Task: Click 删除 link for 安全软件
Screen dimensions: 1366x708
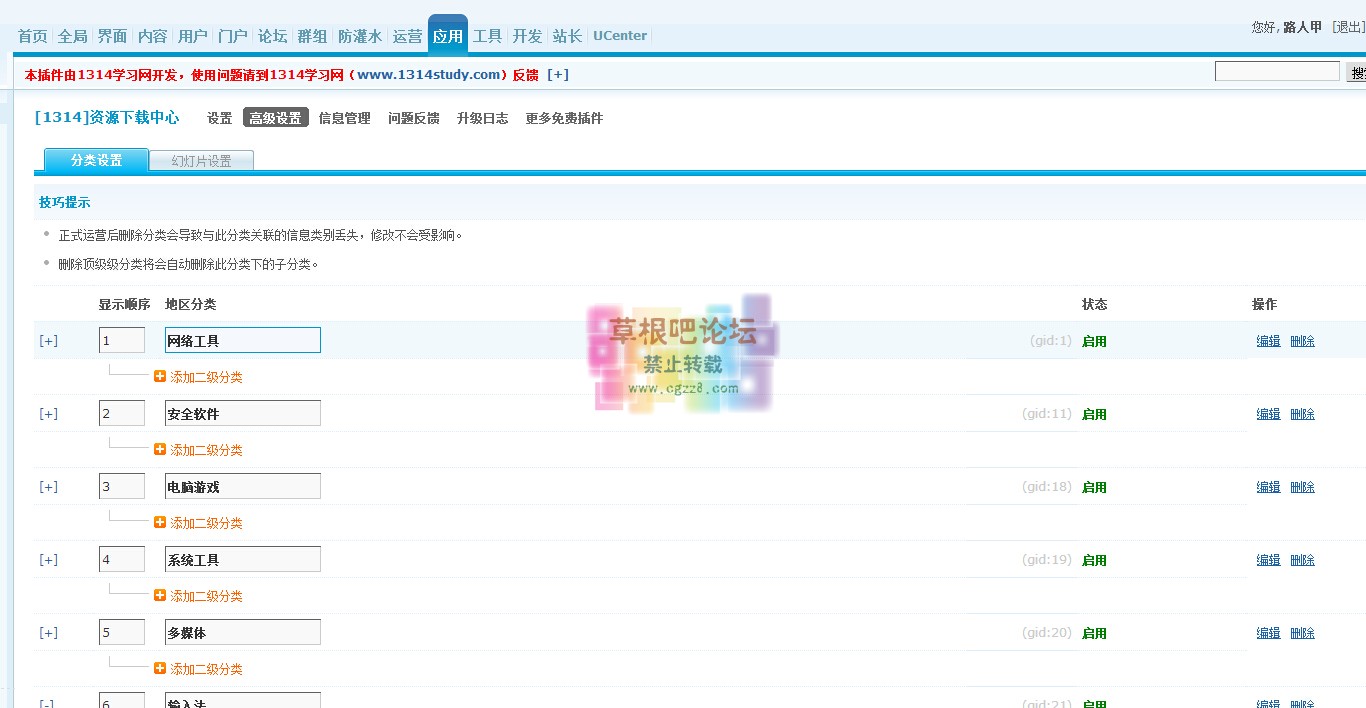Action: tap(1302, 414)
